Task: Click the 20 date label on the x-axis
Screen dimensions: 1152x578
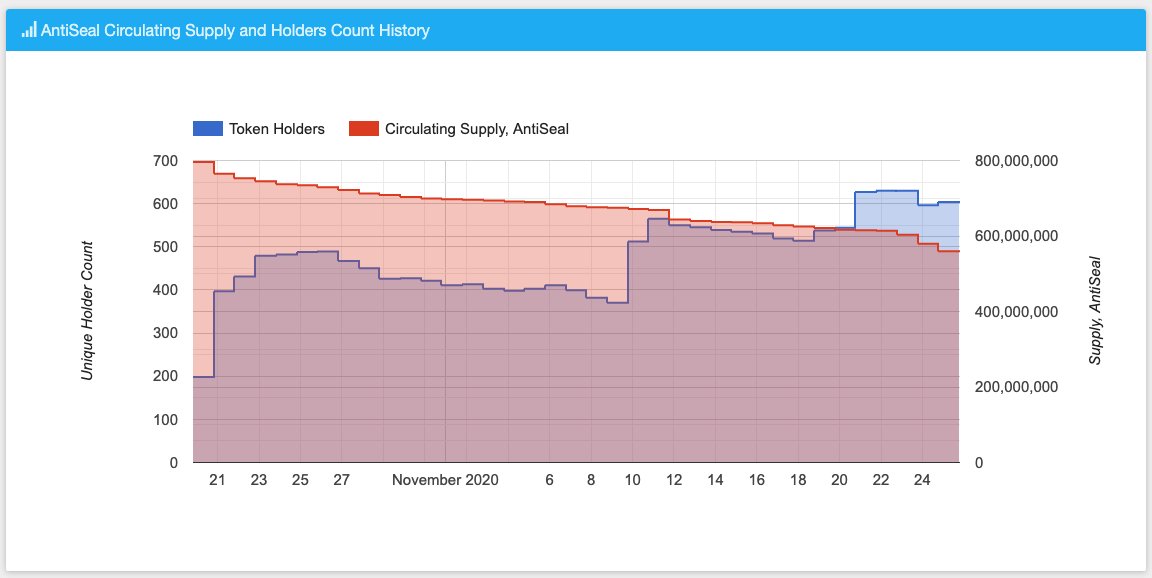Action: pos(839,480)
